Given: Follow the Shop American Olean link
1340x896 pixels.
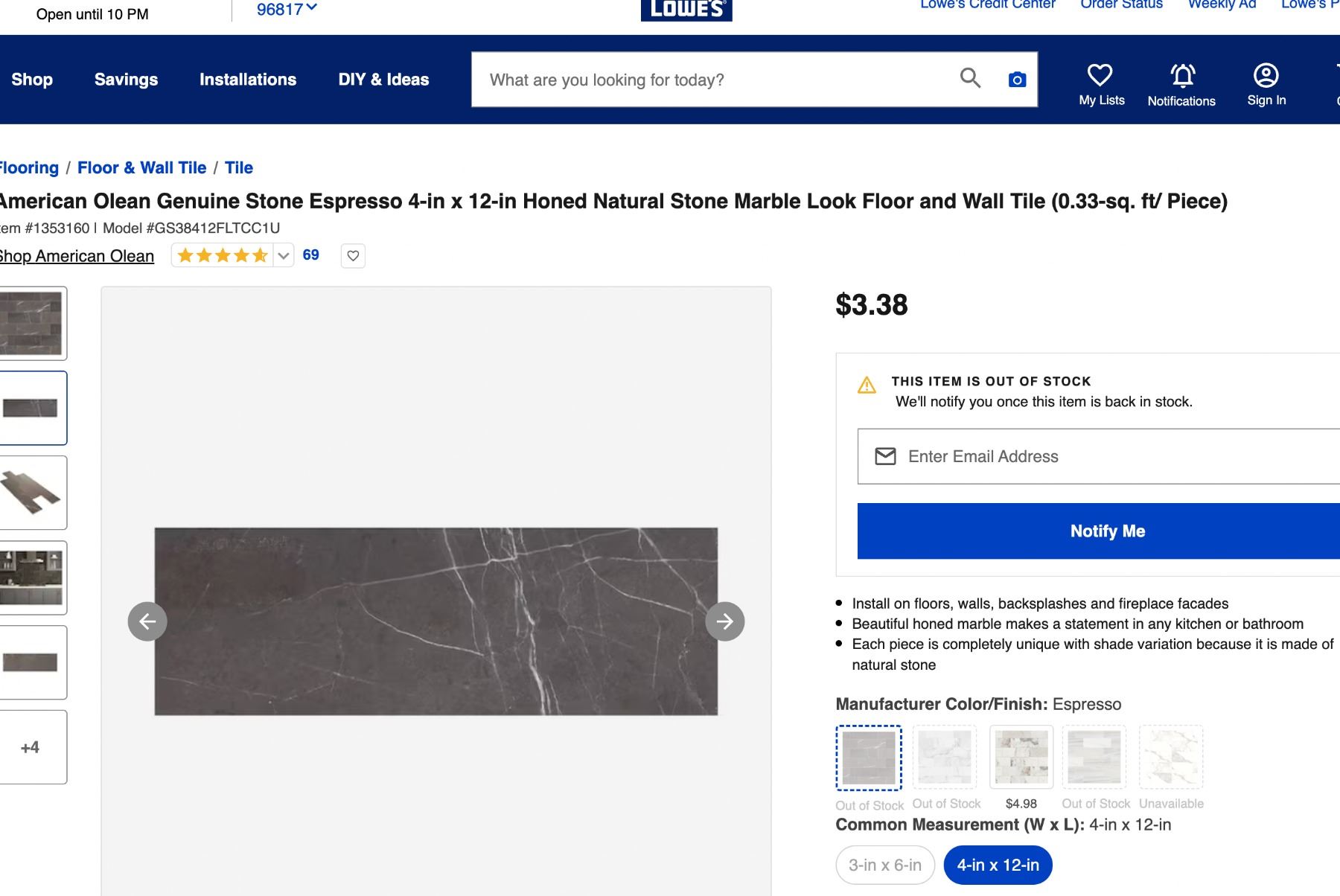Looking at the screenshot, I should pos(76,256).
